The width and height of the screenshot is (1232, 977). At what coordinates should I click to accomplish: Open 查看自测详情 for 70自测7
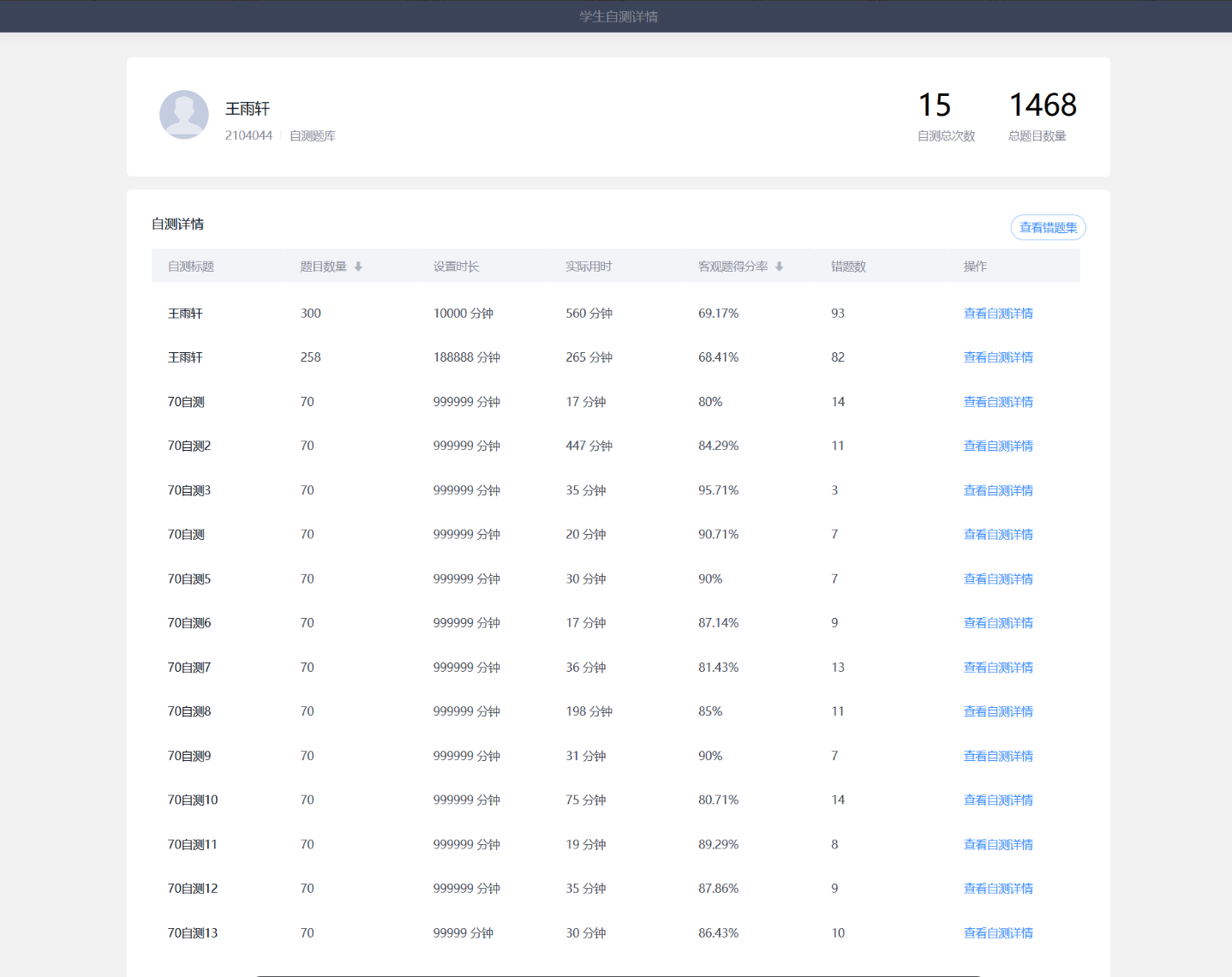tap(998, 668)
